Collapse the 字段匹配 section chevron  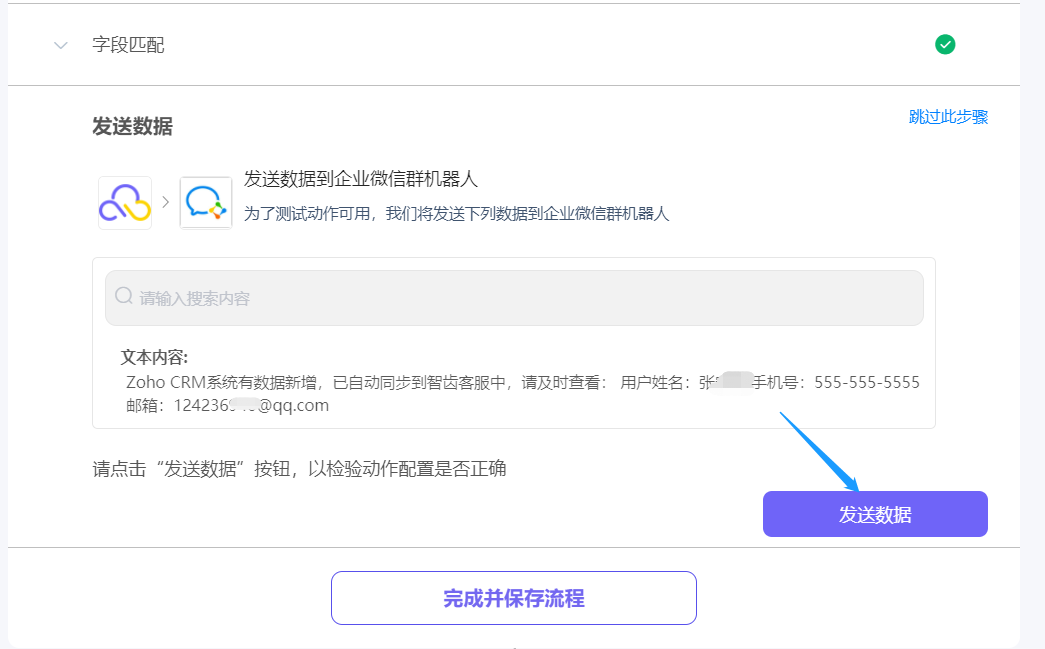(61, 45)
